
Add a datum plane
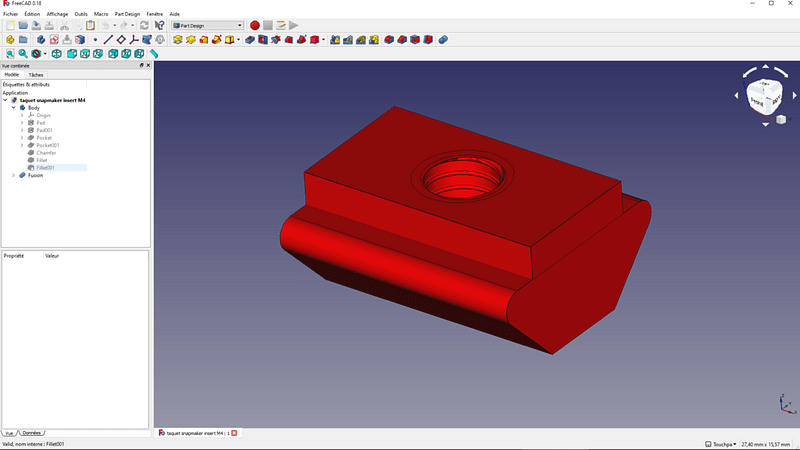pos(121,40)
